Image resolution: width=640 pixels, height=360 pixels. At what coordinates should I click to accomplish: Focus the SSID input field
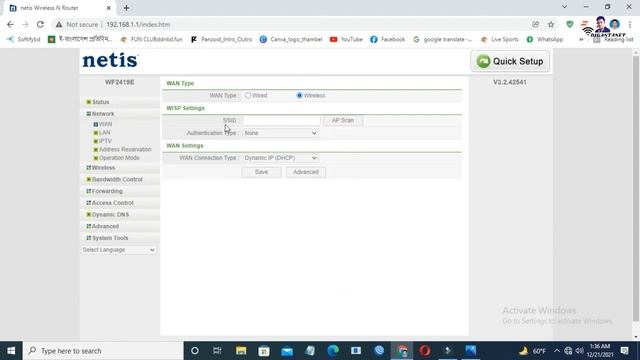(x=282, y=120)
